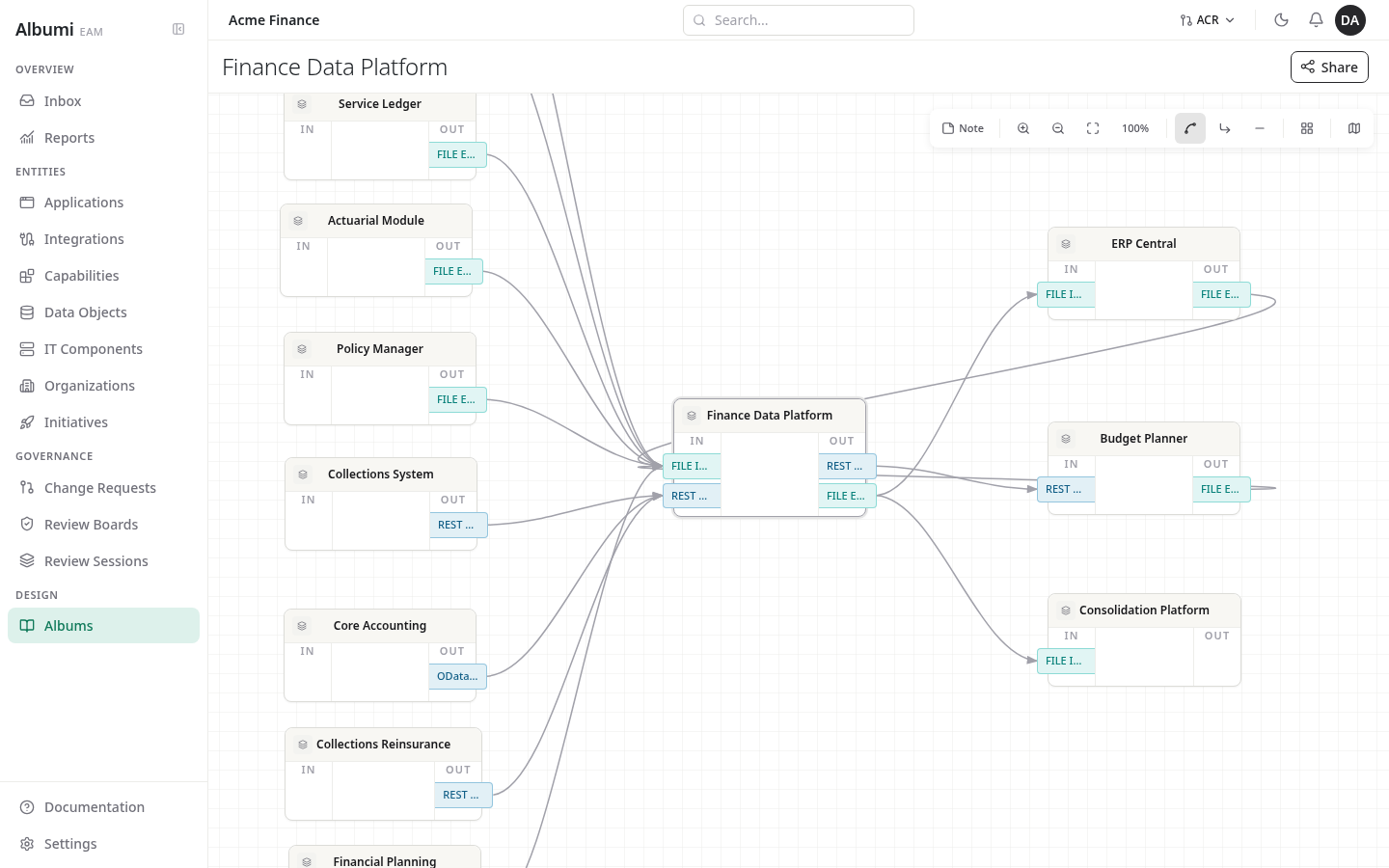The height and width of the screenshot is (868, 1389).
Task: Zoom in on the canvas
Action: [x=1023, y=128]
